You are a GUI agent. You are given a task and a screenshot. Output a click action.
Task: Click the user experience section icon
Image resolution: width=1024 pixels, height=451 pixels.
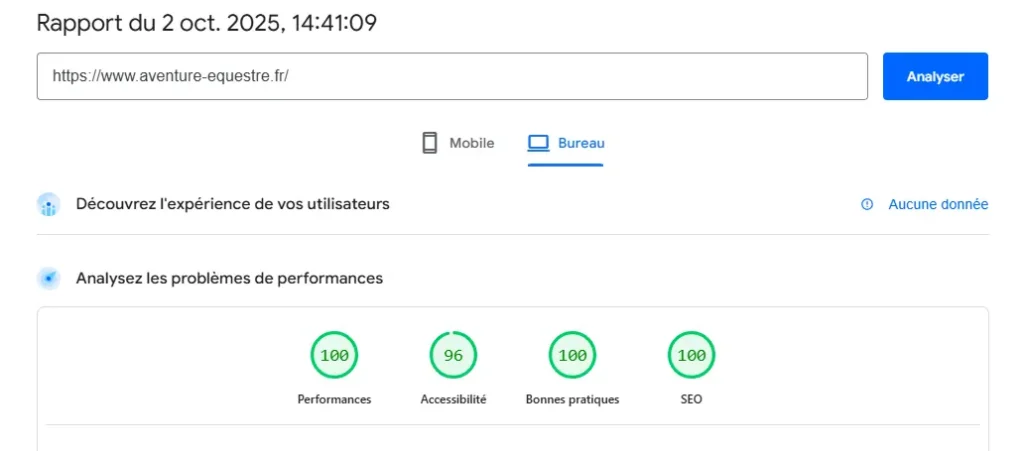click(x=49, y=205)
